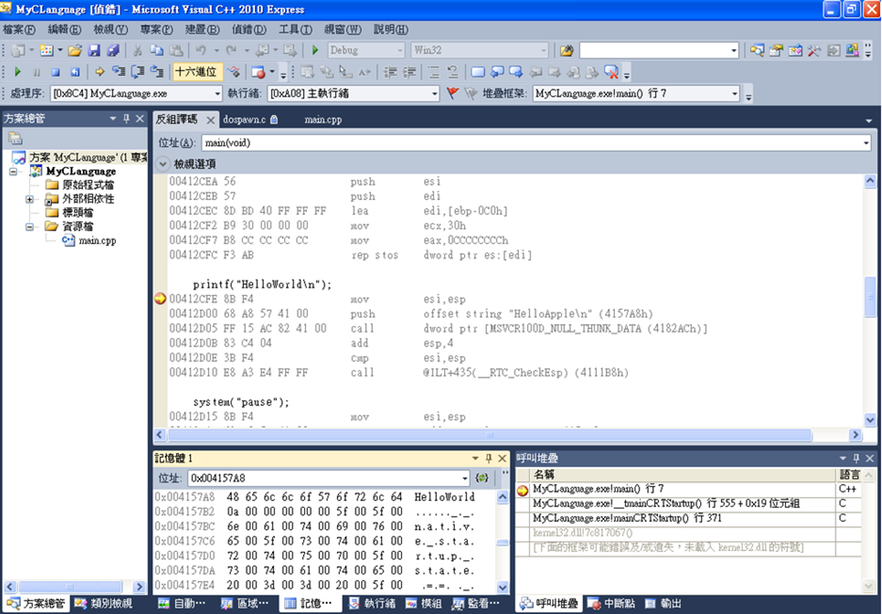882x614 pixels.
Task: Open the memory address dropdown
Action: 465,478
